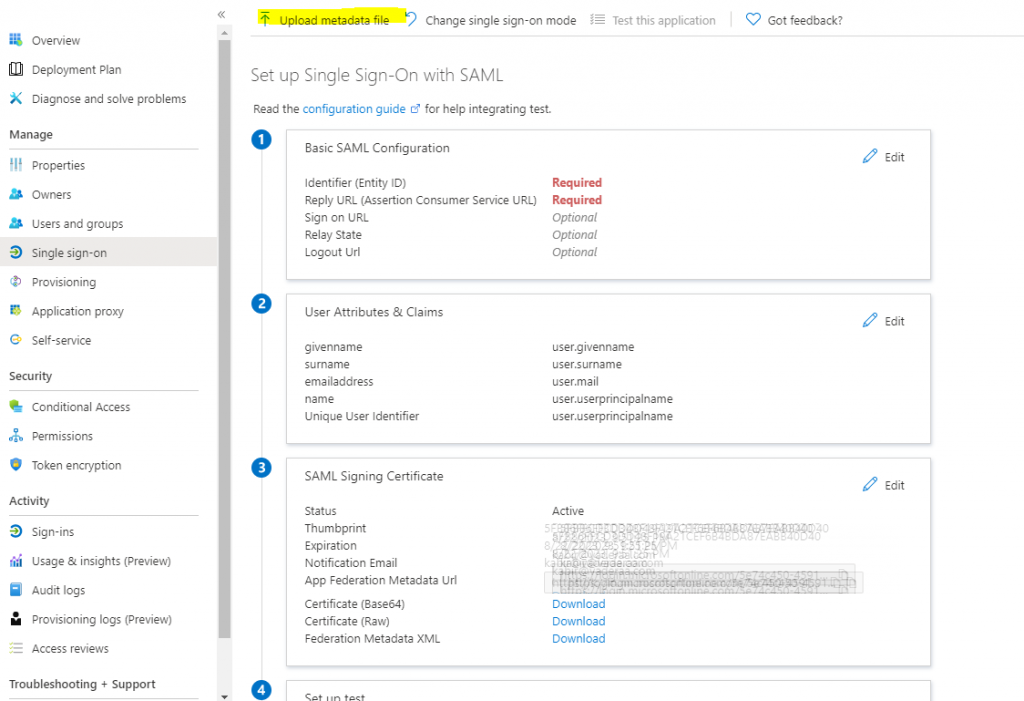
Task: Click pencil icon in User Attributes & Claims
Action: point(870,321)
